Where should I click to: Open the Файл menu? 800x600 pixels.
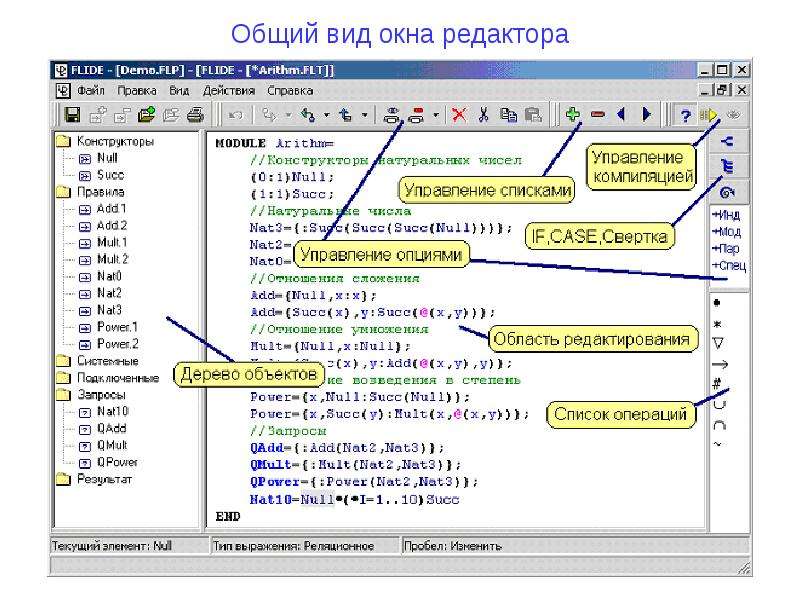pos(91,91)
